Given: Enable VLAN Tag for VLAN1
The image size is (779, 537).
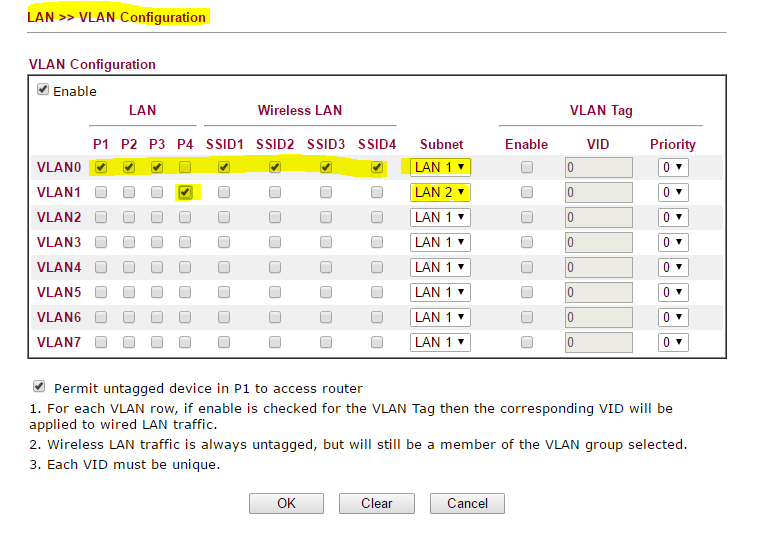Looking at the screenshot, I should pos(527,192).
